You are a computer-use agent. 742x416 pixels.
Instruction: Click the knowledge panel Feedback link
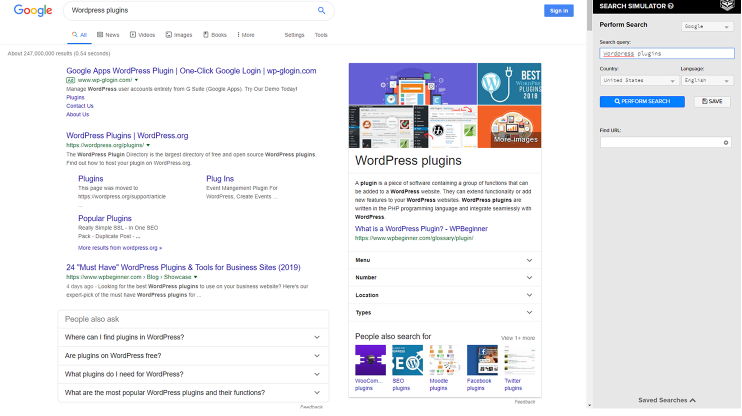[x=525, y=402]
